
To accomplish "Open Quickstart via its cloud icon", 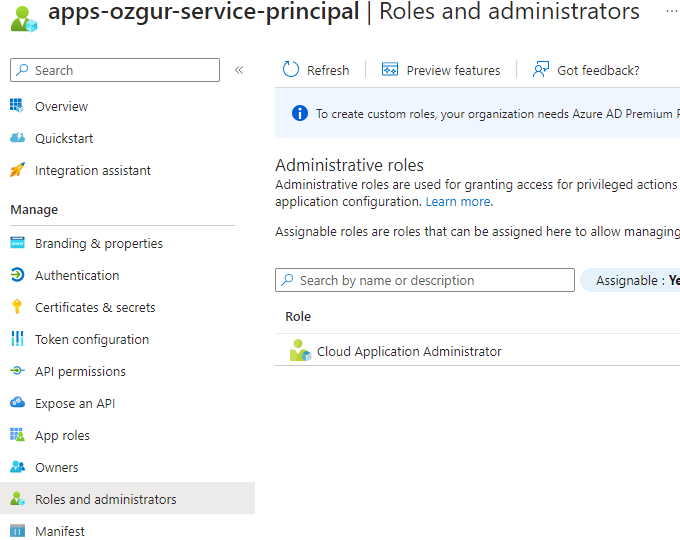I will (x=17, y=138).
